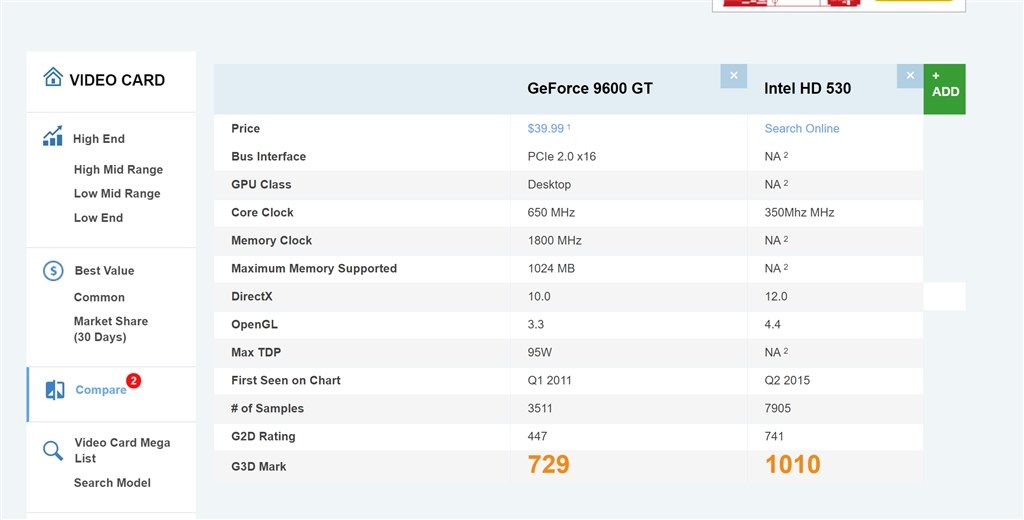Click the Compare icon in the sidebar
Screen dimensions: 1024x520
click(x=55, y=390)
